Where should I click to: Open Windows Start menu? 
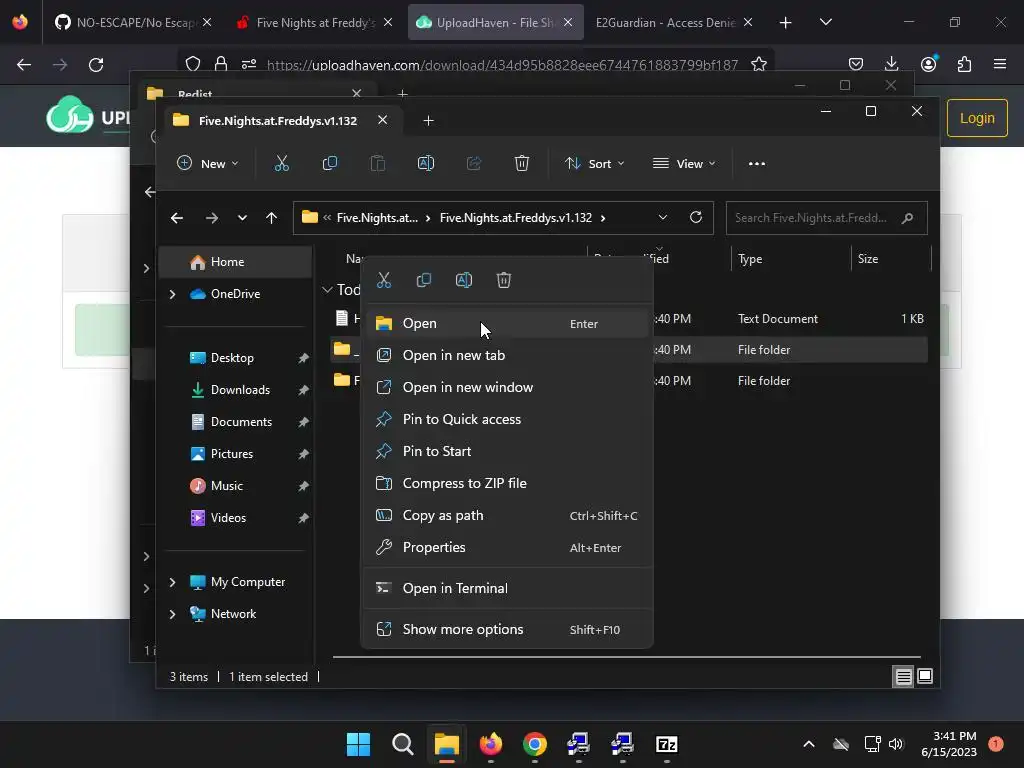pos(359,744)
